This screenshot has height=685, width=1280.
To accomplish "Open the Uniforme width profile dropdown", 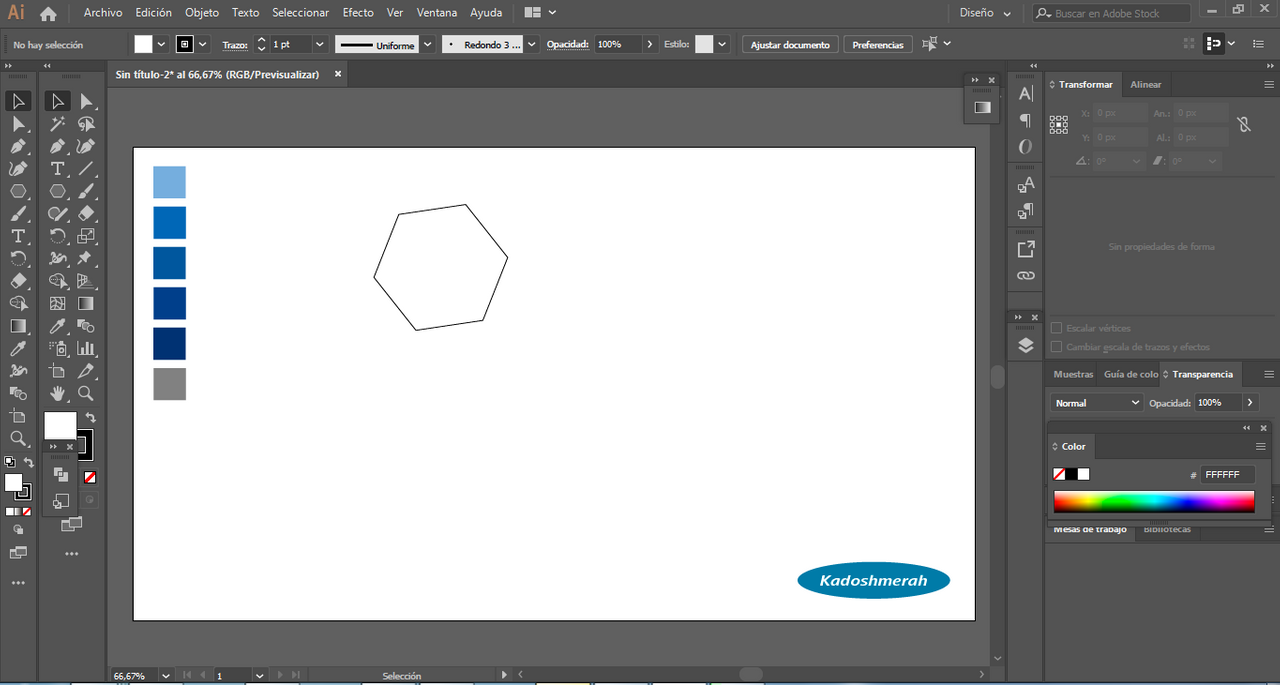I will pyautogui.click(x=428, y=44).
